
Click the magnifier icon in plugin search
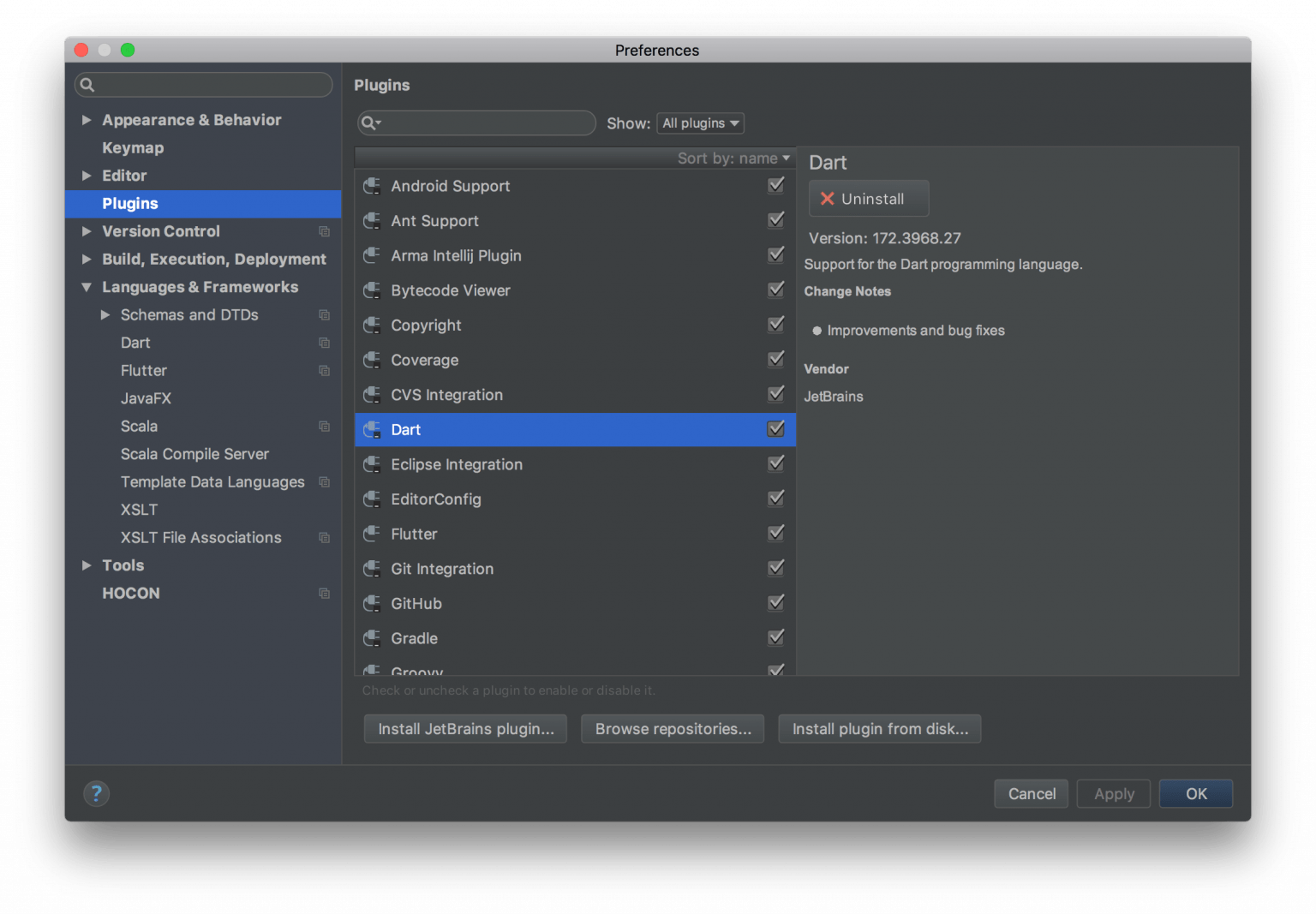click(370, 123)
